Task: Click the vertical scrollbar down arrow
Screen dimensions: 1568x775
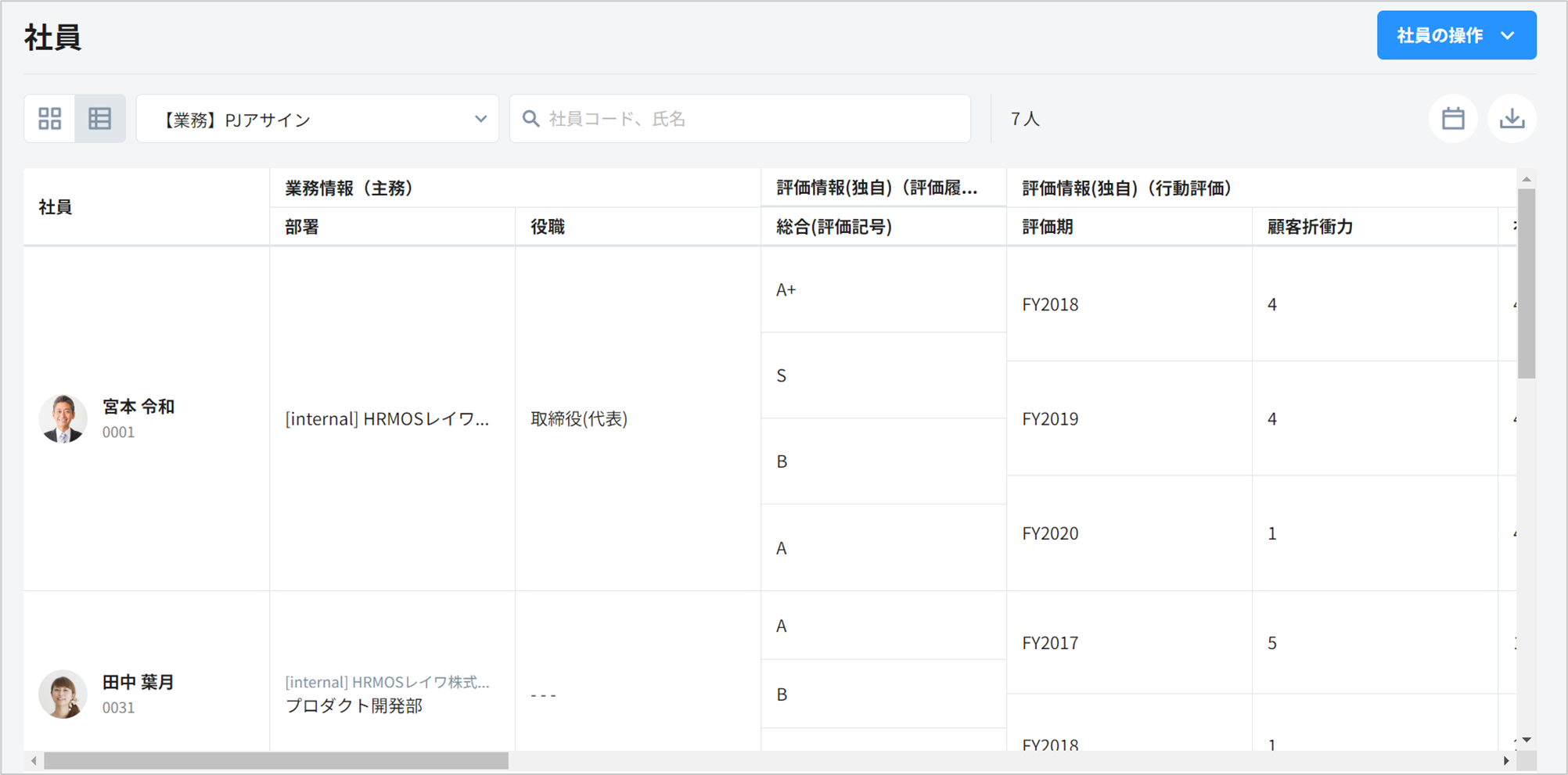Action: point(1527,740)
